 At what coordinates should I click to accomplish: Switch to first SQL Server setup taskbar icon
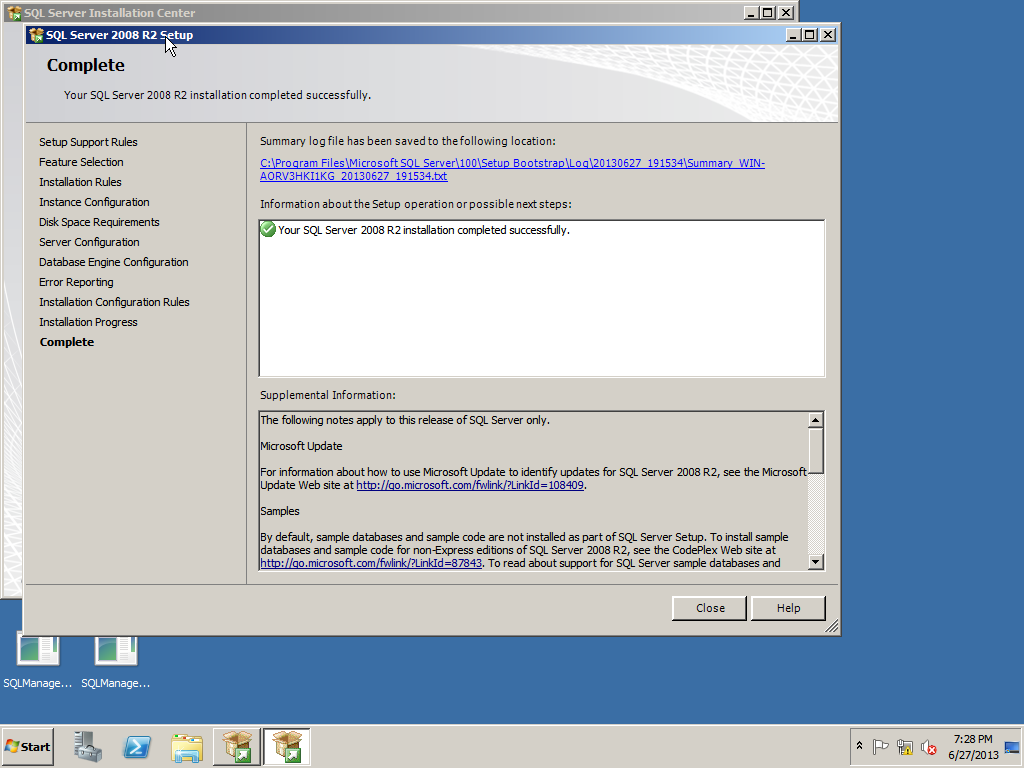(237, 746)
